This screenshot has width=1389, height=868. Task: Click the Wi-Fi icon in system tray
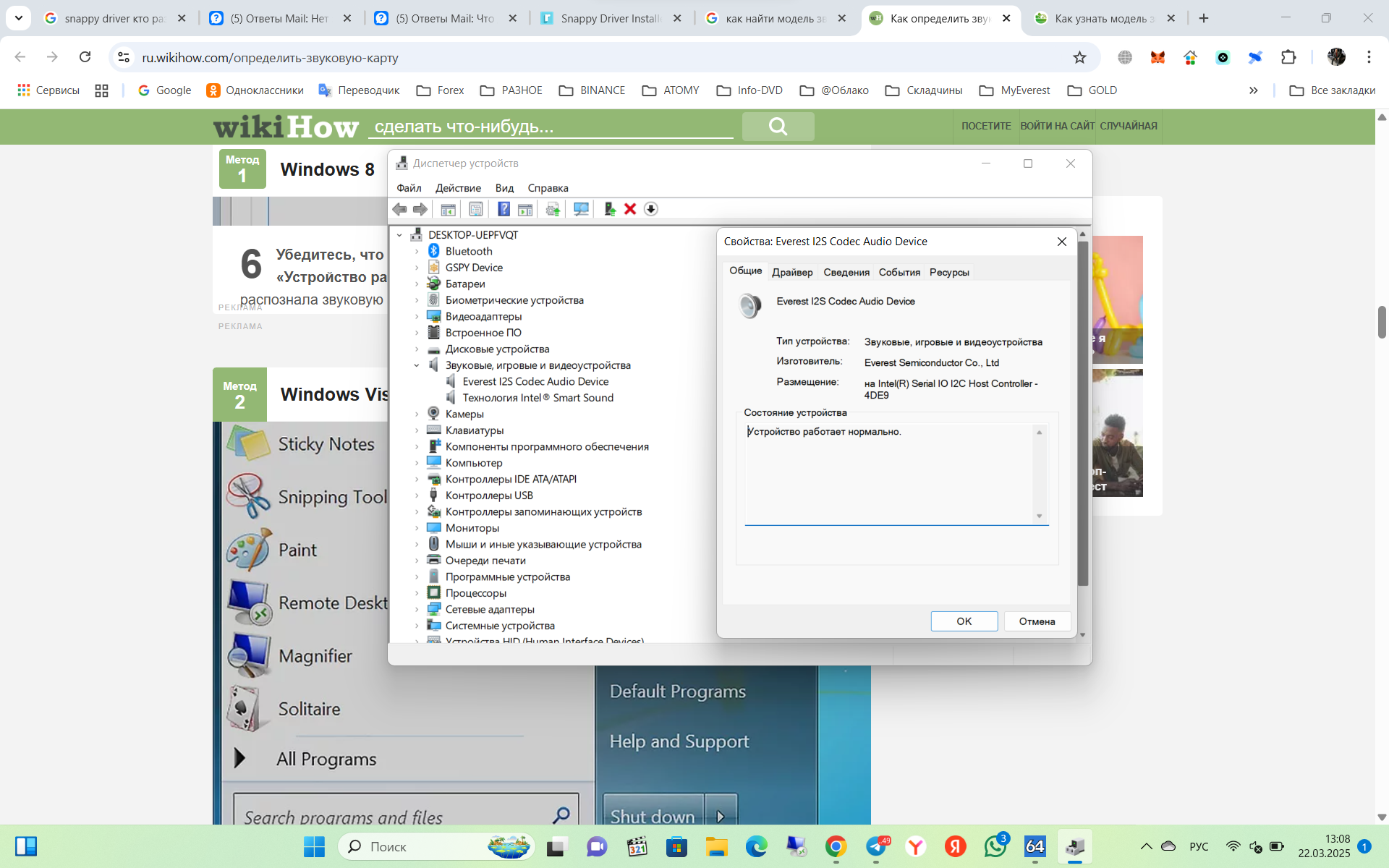pos(1233,846)
